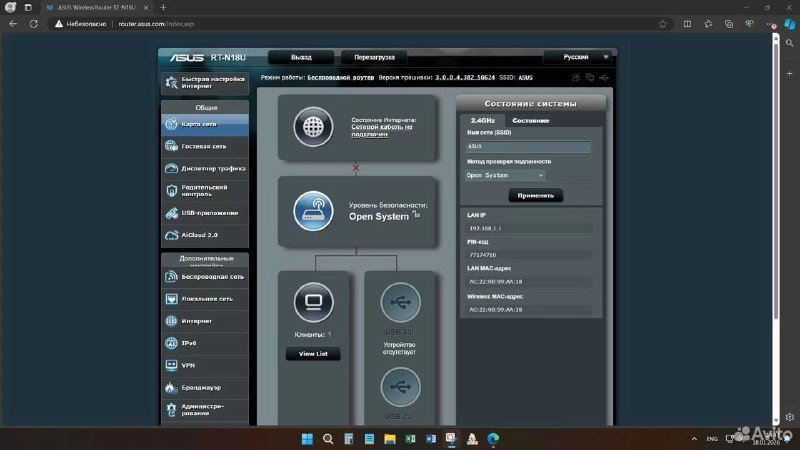Click the SSID name input field

click(528, 147)
